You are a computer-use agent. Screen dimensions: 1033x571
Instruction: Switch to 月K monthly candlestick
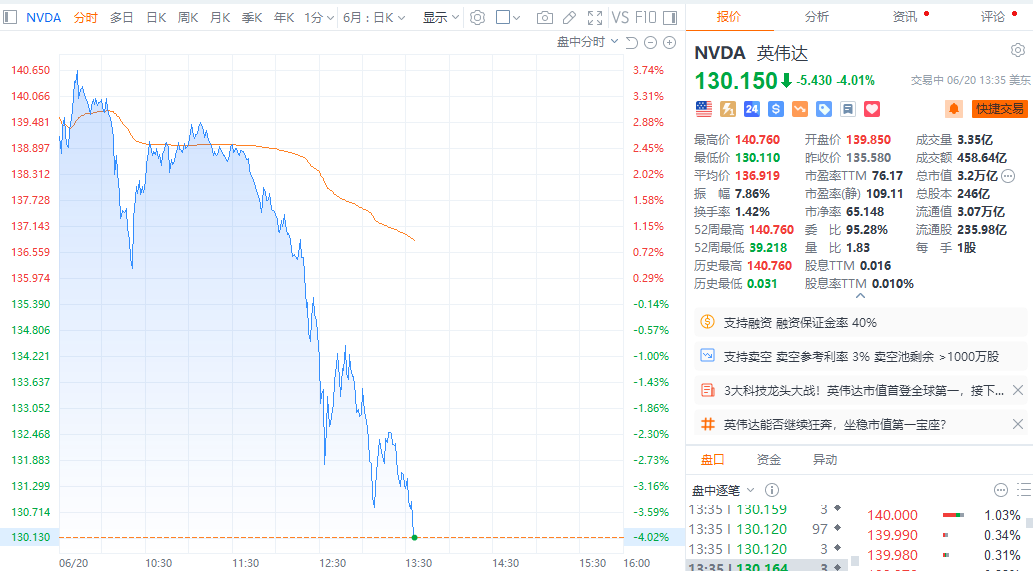(220, 18)
